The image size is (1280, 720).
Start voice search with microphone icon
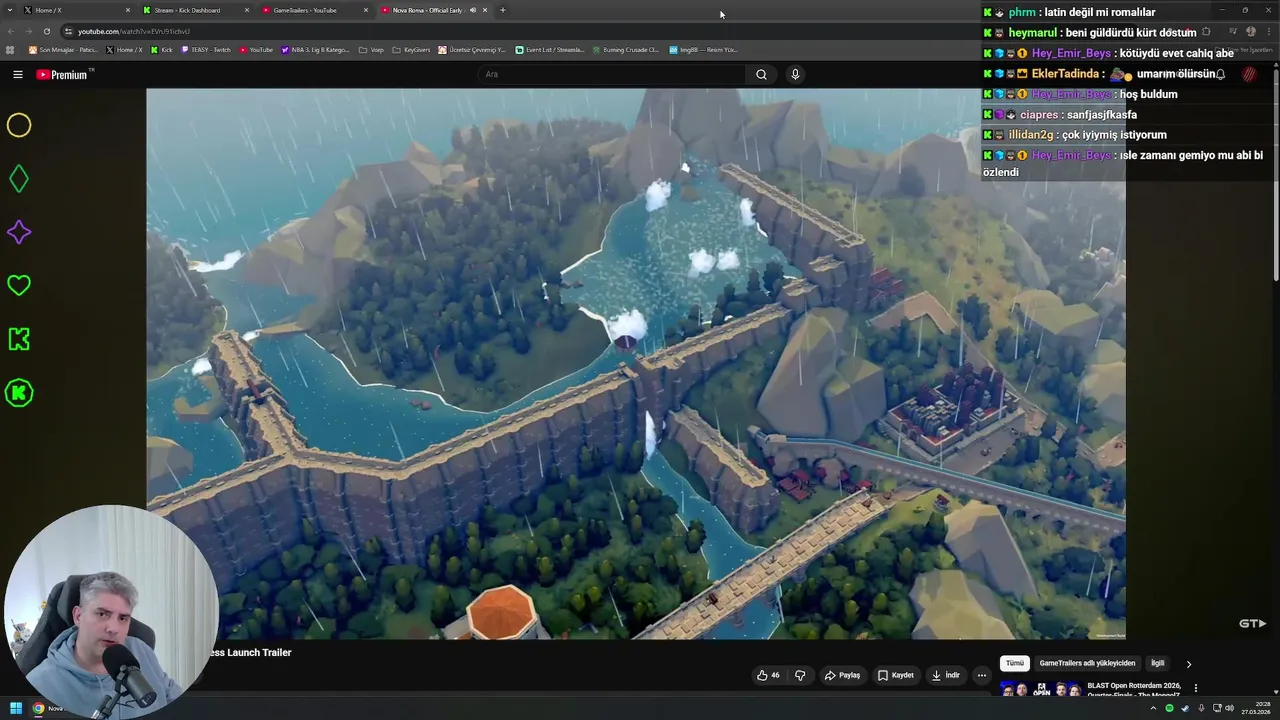[x=795, y=74]
